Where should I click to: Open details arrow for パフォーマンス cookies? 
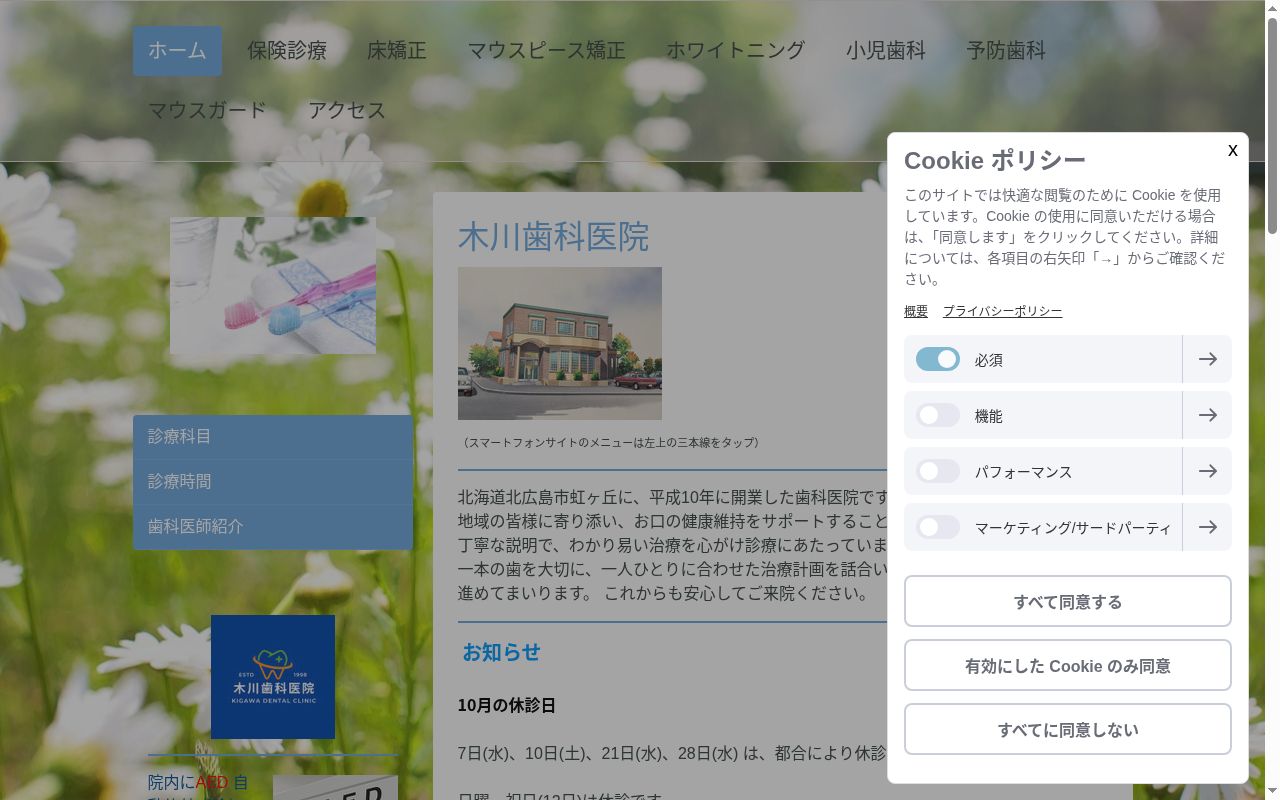(x=1207, y=471)
